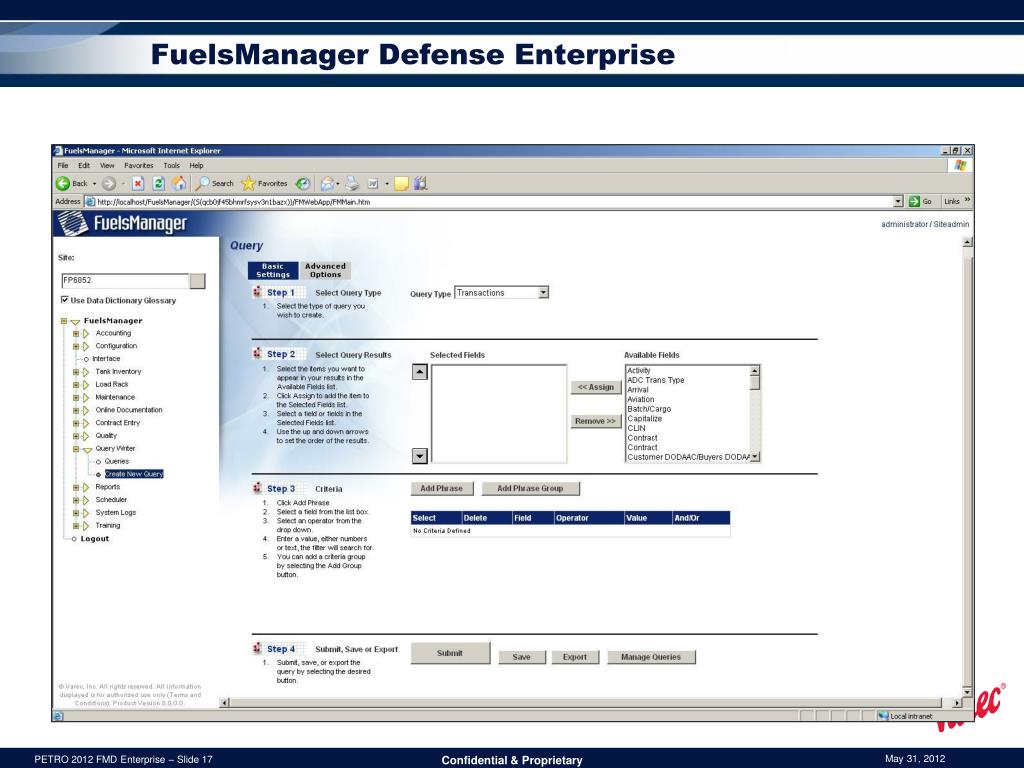Click Logout in the navigation tree
The image size is (1024, 768).
[95, 539]
